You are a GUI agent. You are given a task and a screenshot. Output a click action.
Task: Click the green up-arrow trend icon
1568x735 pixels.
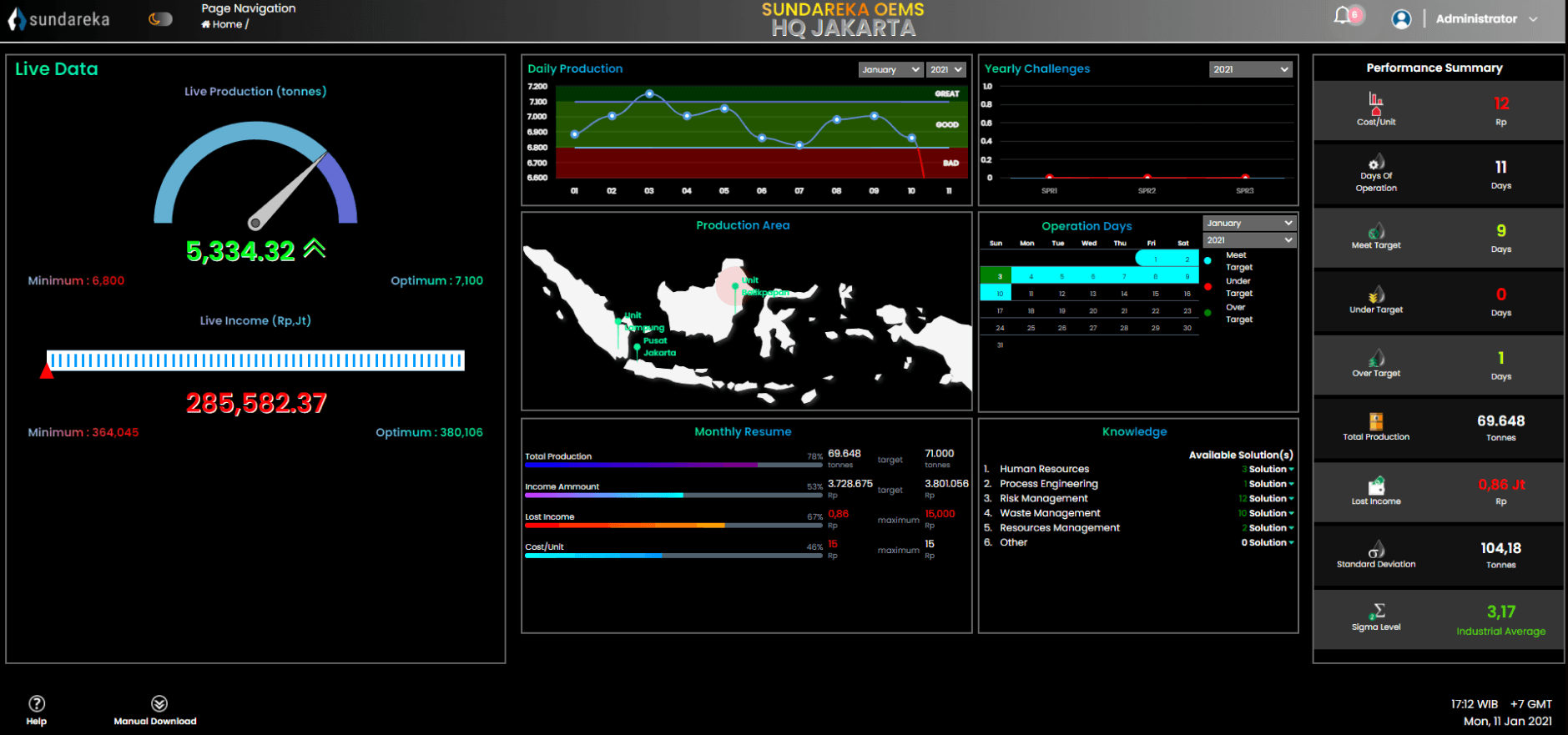[315, 248]
